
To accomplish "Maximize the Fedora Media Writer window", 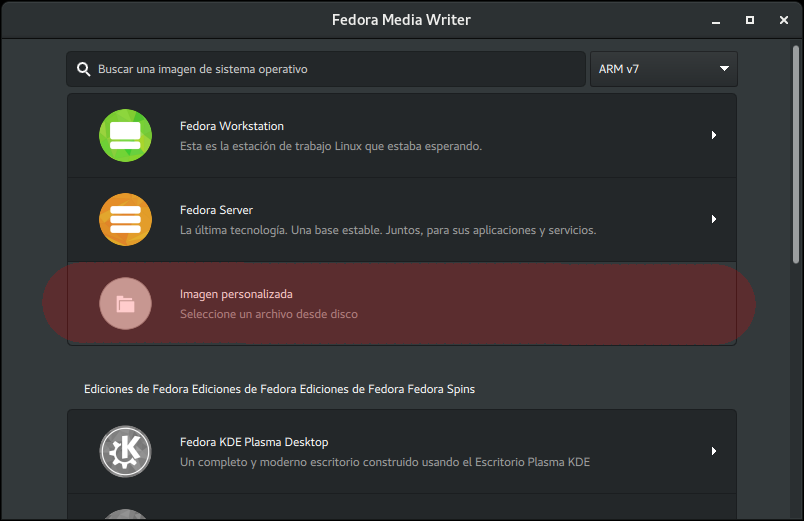I will click(750, 20).
